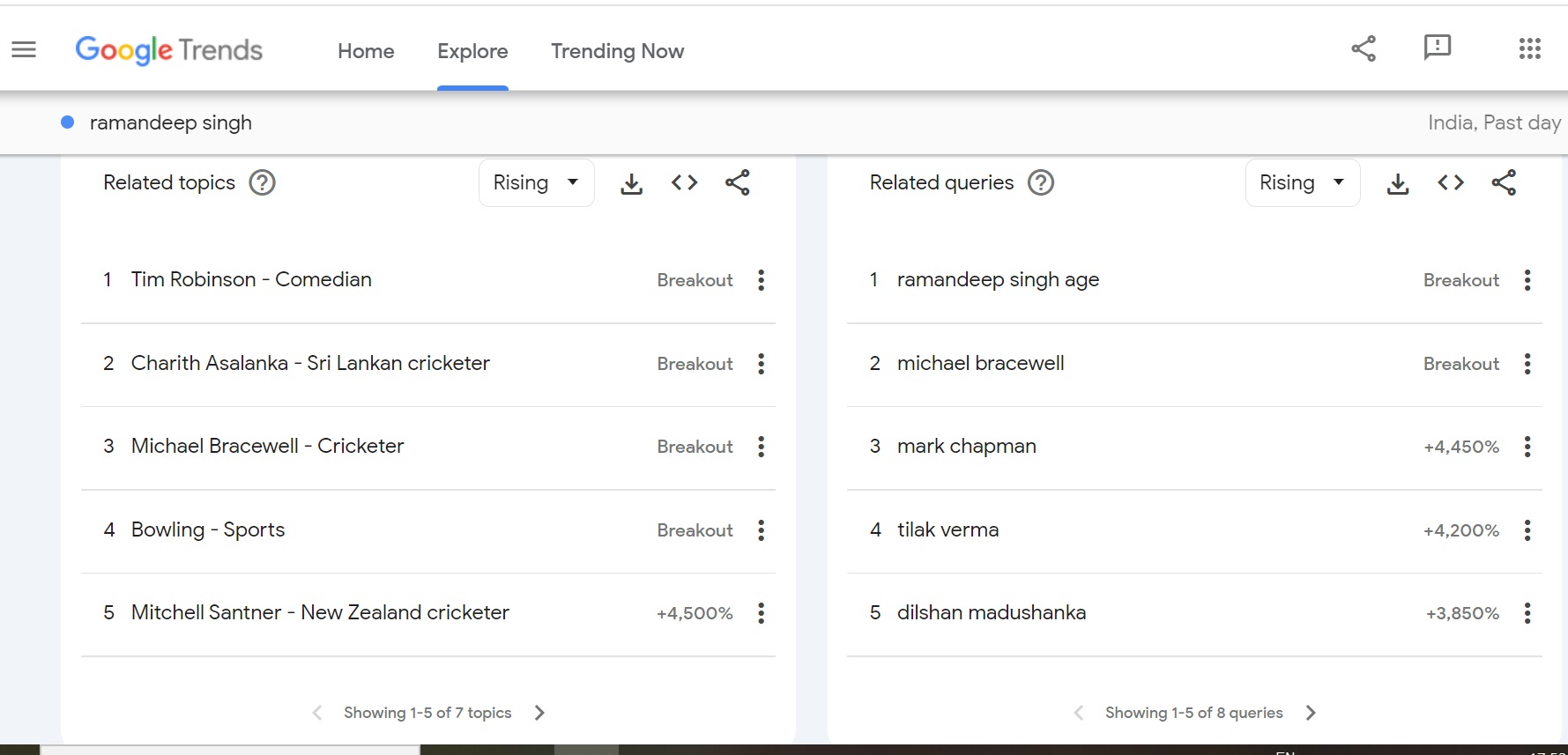Image resolution: width=1568 pixels, height=755 pixels.
Task: Show next page of related topics
Action: pos(539,713)
